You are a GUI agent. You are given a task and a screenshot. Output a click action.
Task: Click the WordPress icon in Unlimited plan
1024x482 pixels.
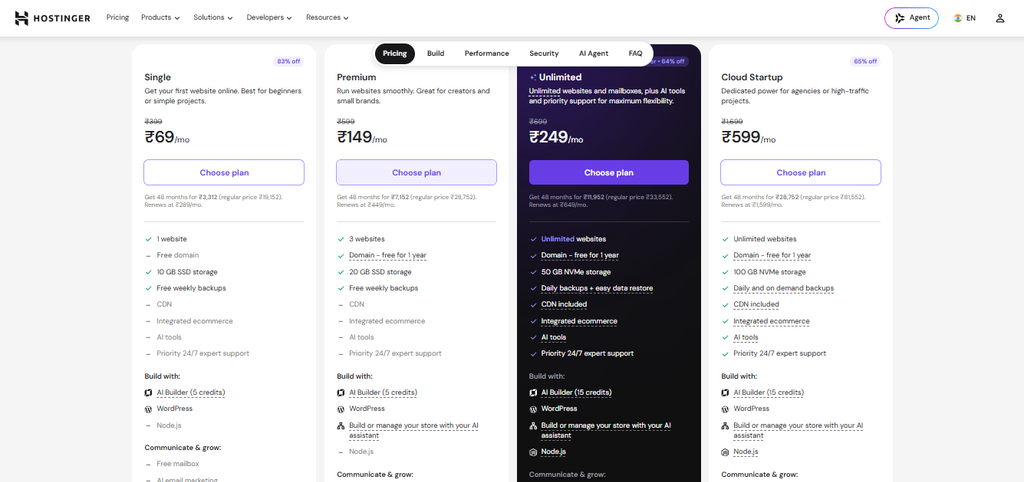click(533, 409)
